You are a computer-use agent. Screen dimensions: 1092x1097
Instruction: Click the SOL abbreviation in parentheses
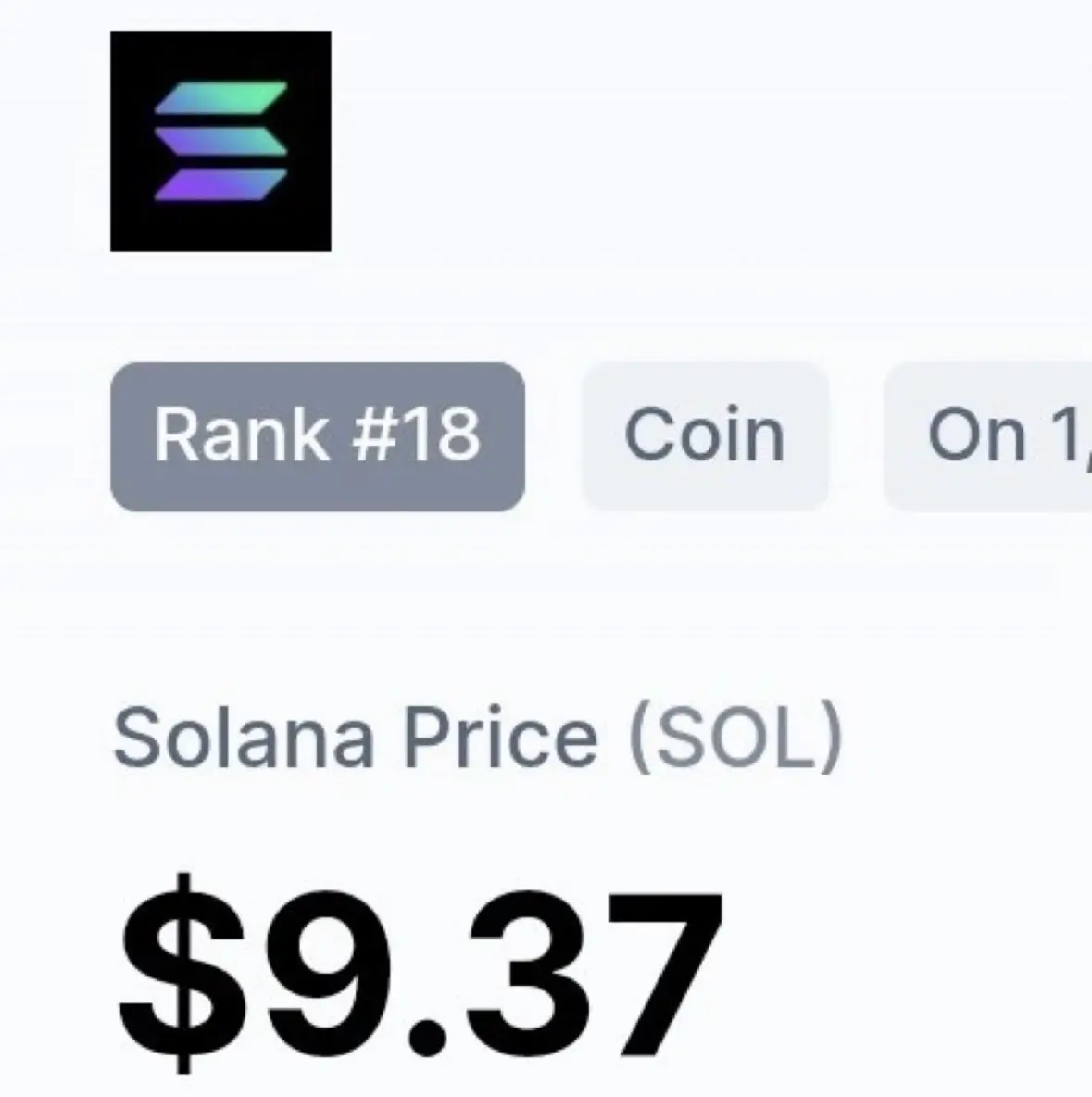click(735, 738)
